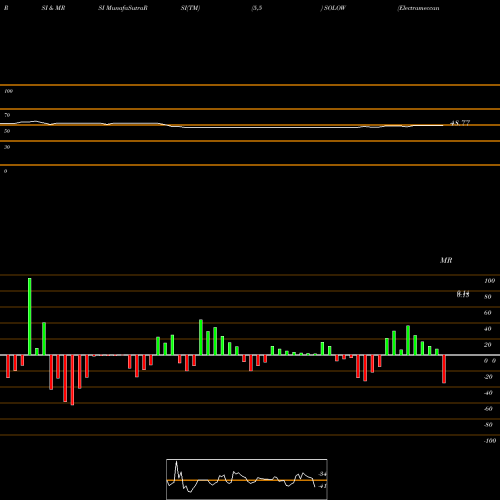Click the MR axis label -60
The width and height of the screenshot is (500, 500).
coord(488,409)
